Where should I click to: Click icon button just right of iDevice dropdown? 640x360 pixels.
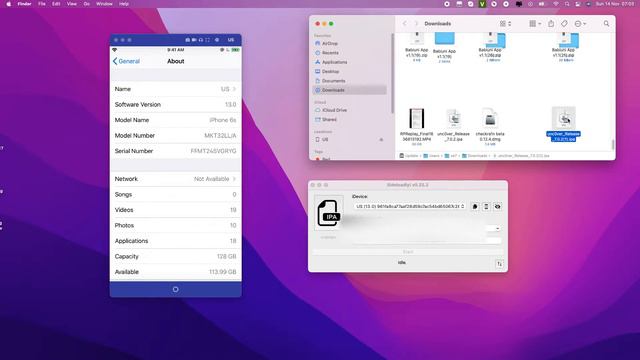click(x=475, y=207)
